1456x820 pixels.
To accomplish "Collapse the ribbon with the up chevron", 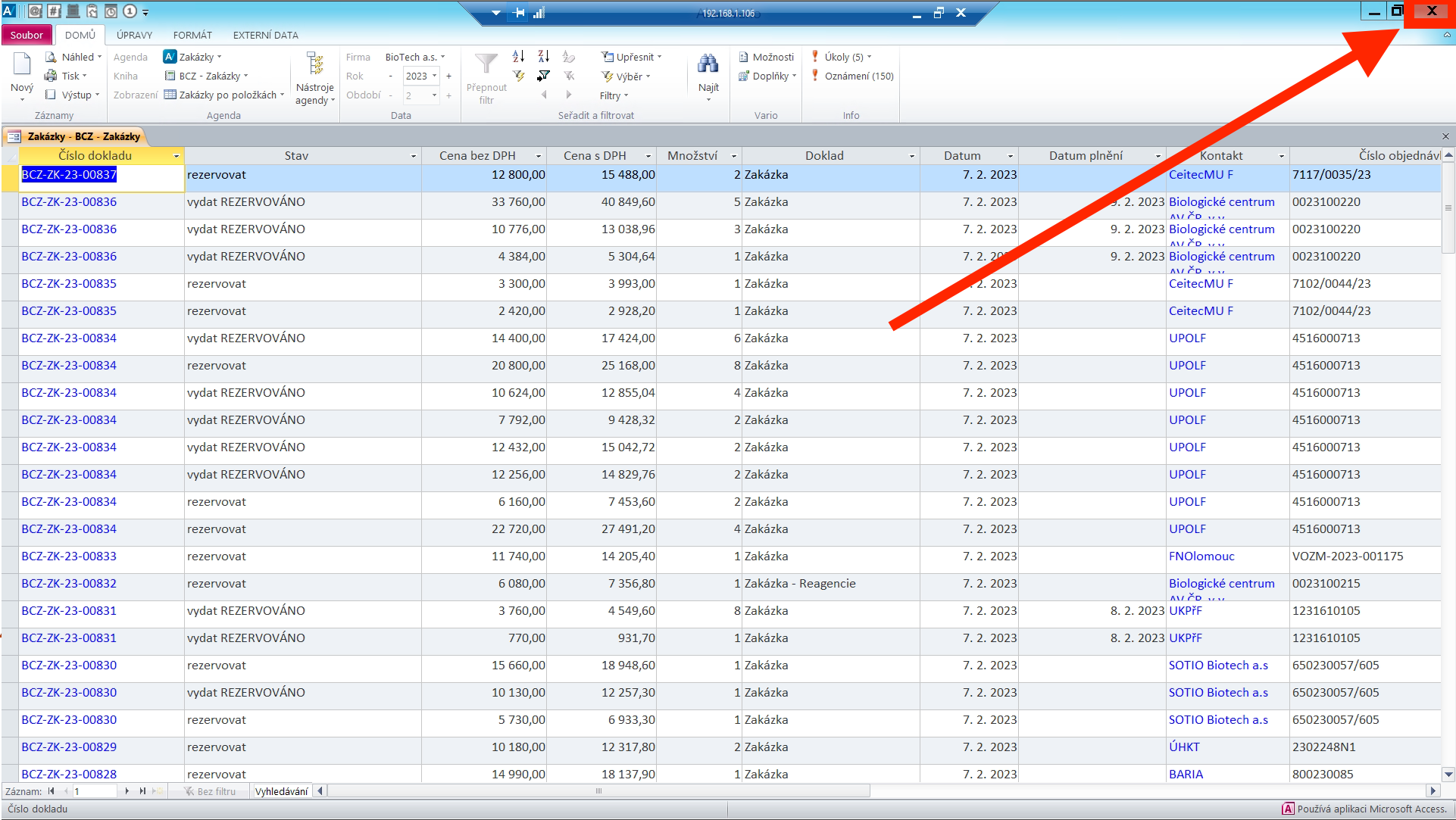I will click(x=1447, y=35).
